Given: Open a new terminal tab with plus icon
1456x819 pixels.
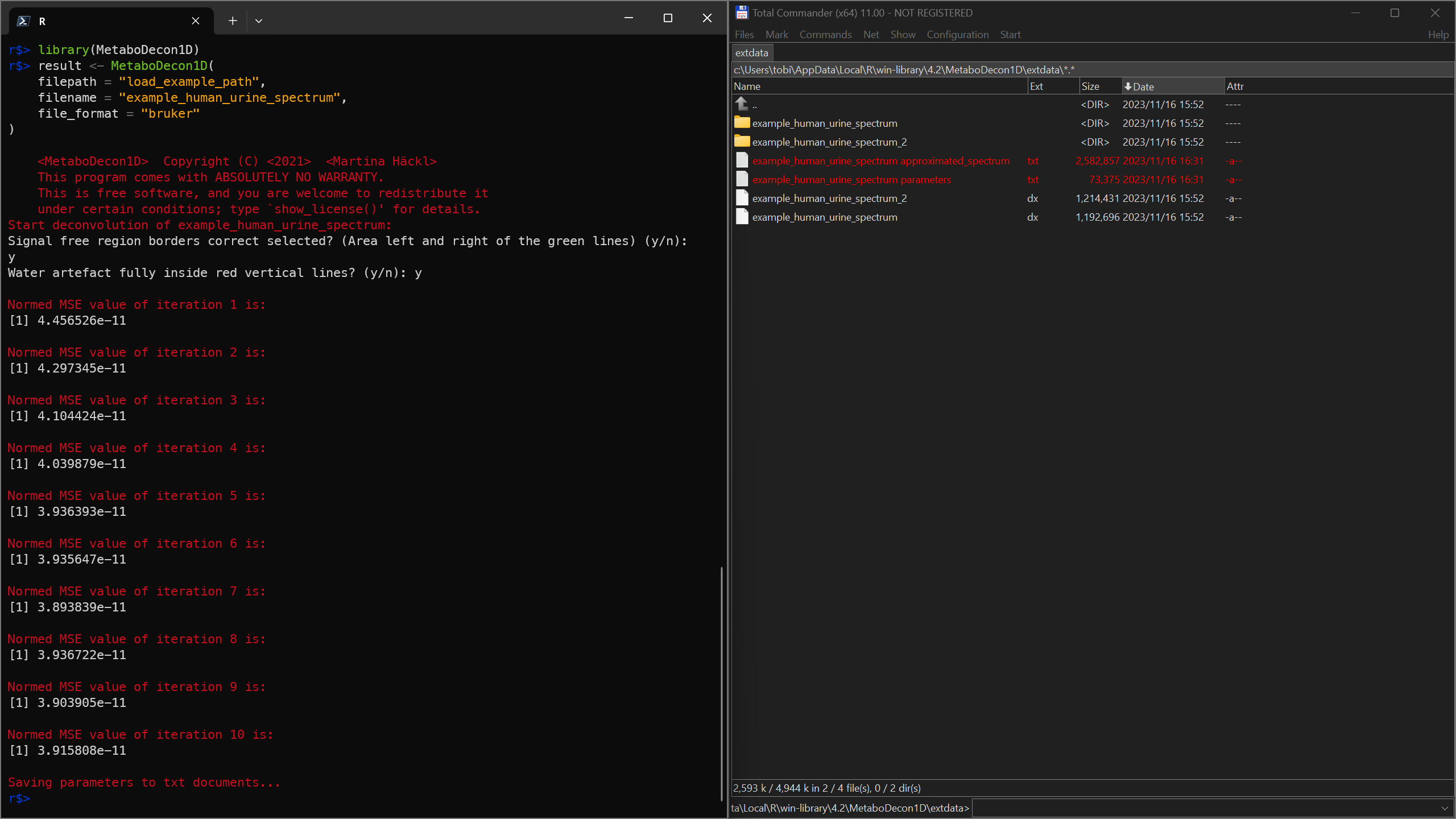Looking at the screenshot, I should [233, 21].
